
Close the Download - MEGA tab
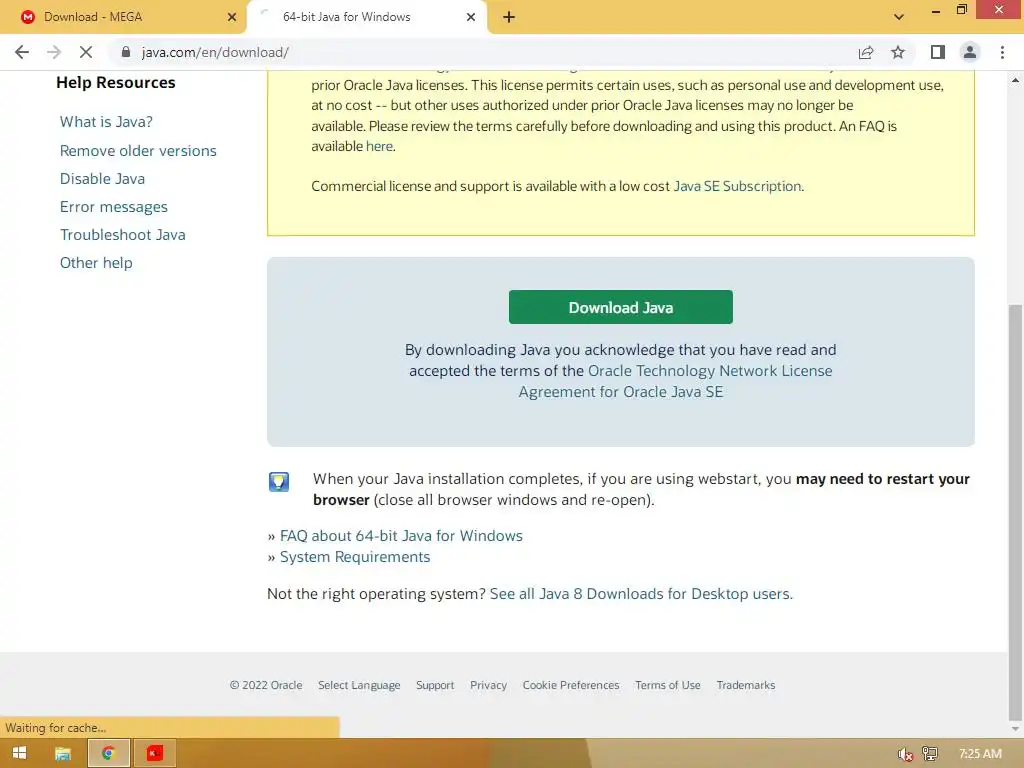point(232,18)
